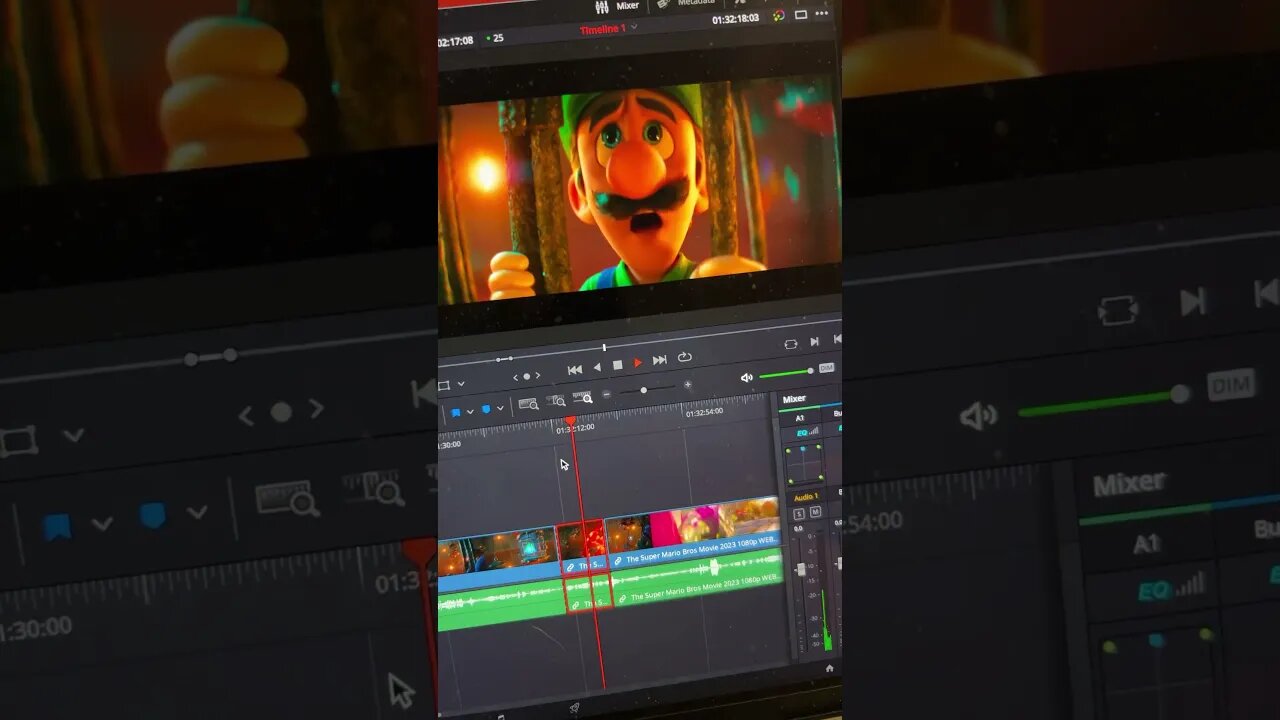
Task: Stop timeline playback
Action: pyautogui.click(x=617, y=365)
